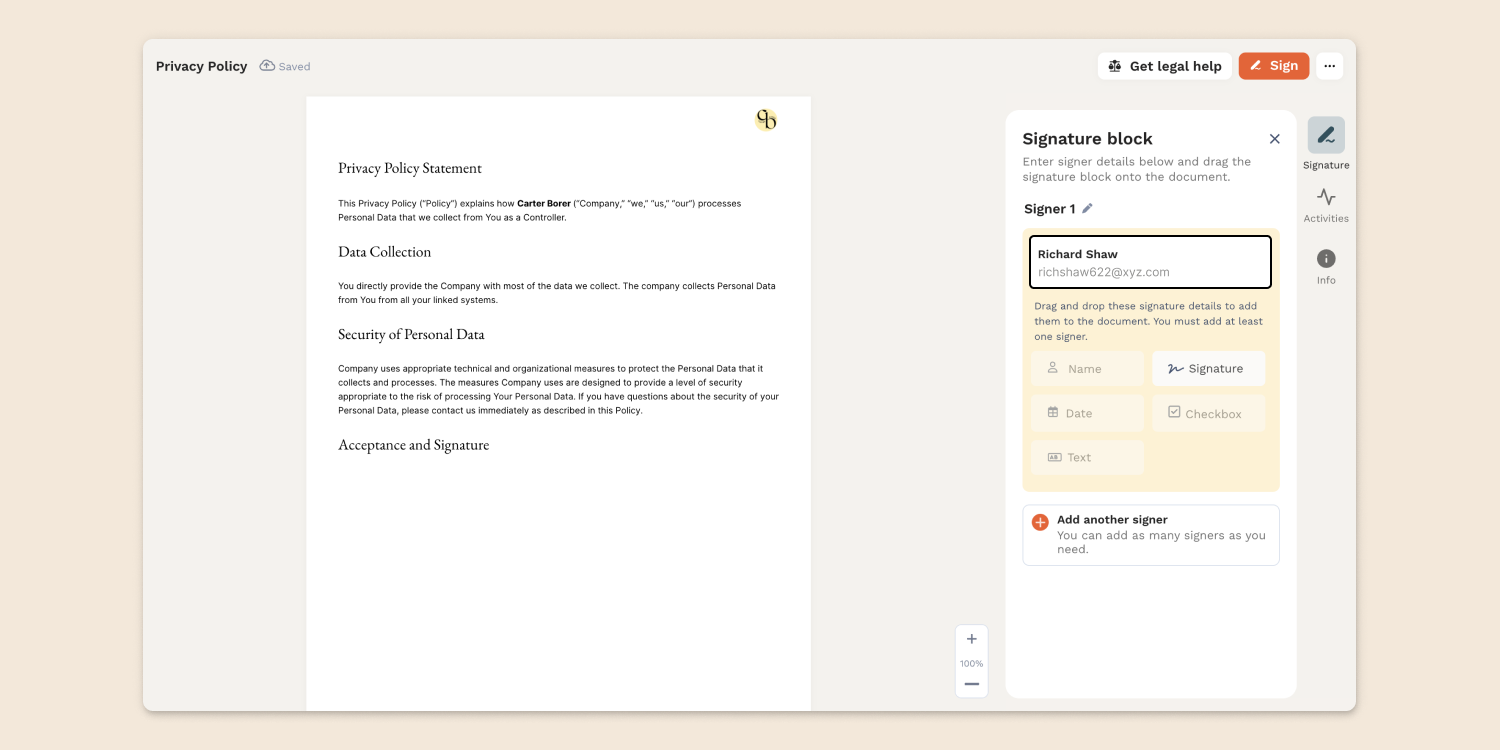Zoom in with the plus button
This screenshot has height=750, width=1500.
coord(971,639)
